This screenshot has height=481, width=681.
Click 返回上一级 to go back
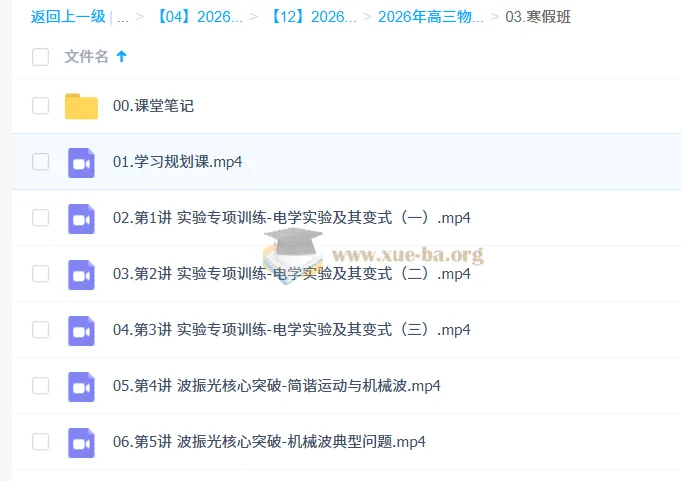click(68, 17)
